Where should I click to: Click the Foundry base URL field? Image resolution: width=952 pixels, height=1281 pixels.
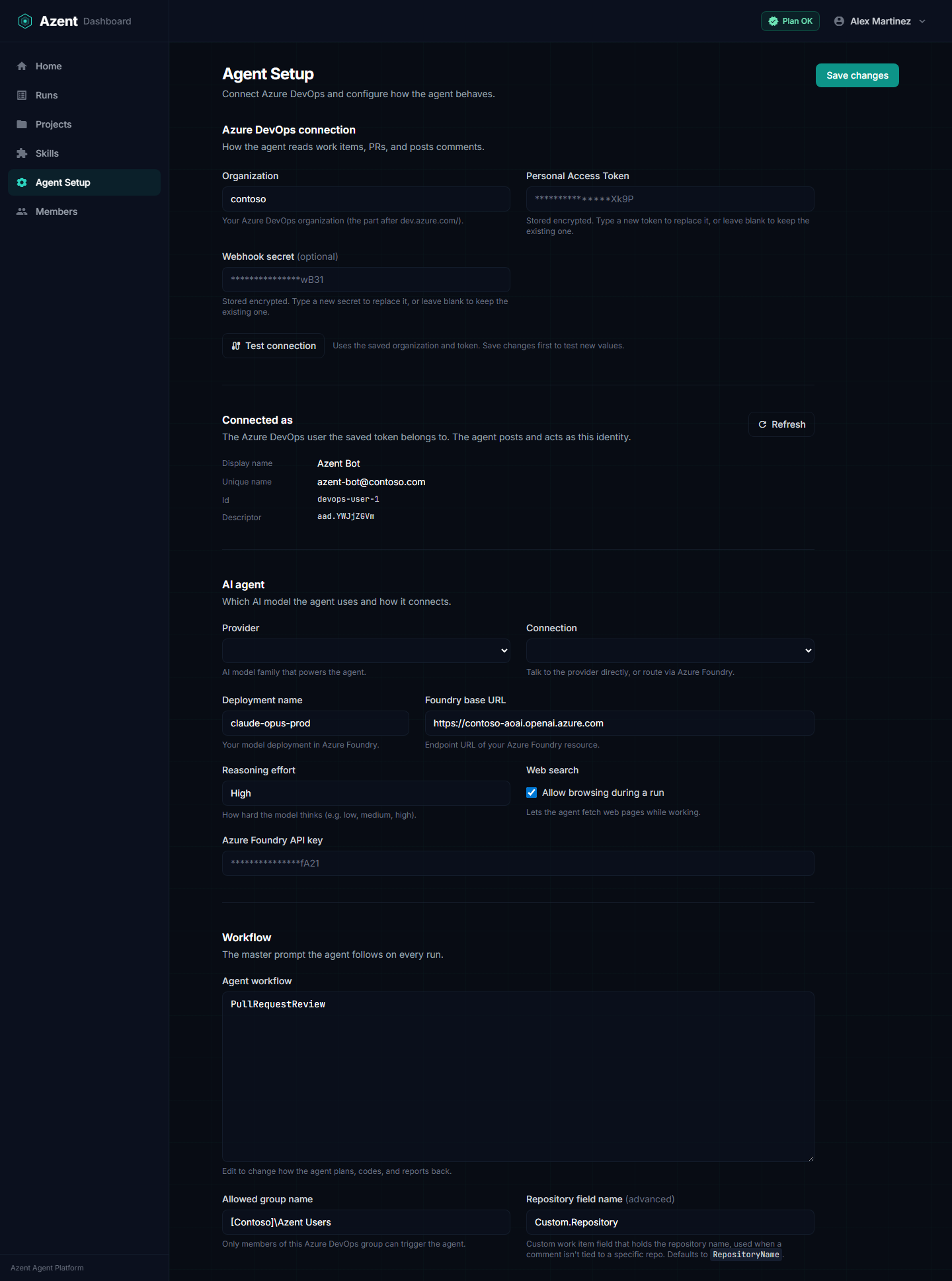[619, 723]
